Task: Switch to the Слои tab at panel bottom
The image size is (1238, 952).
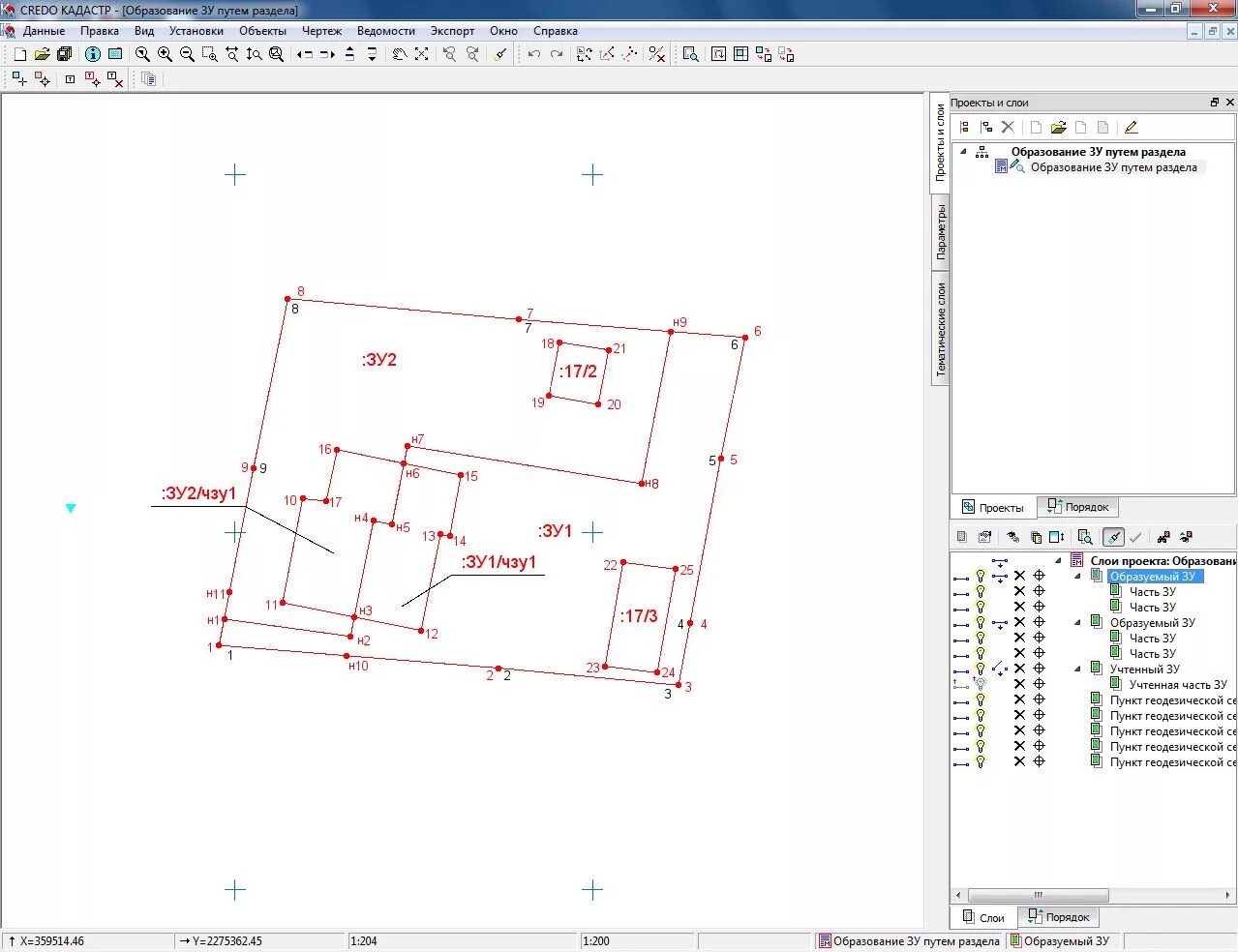Action: (983, 917)
